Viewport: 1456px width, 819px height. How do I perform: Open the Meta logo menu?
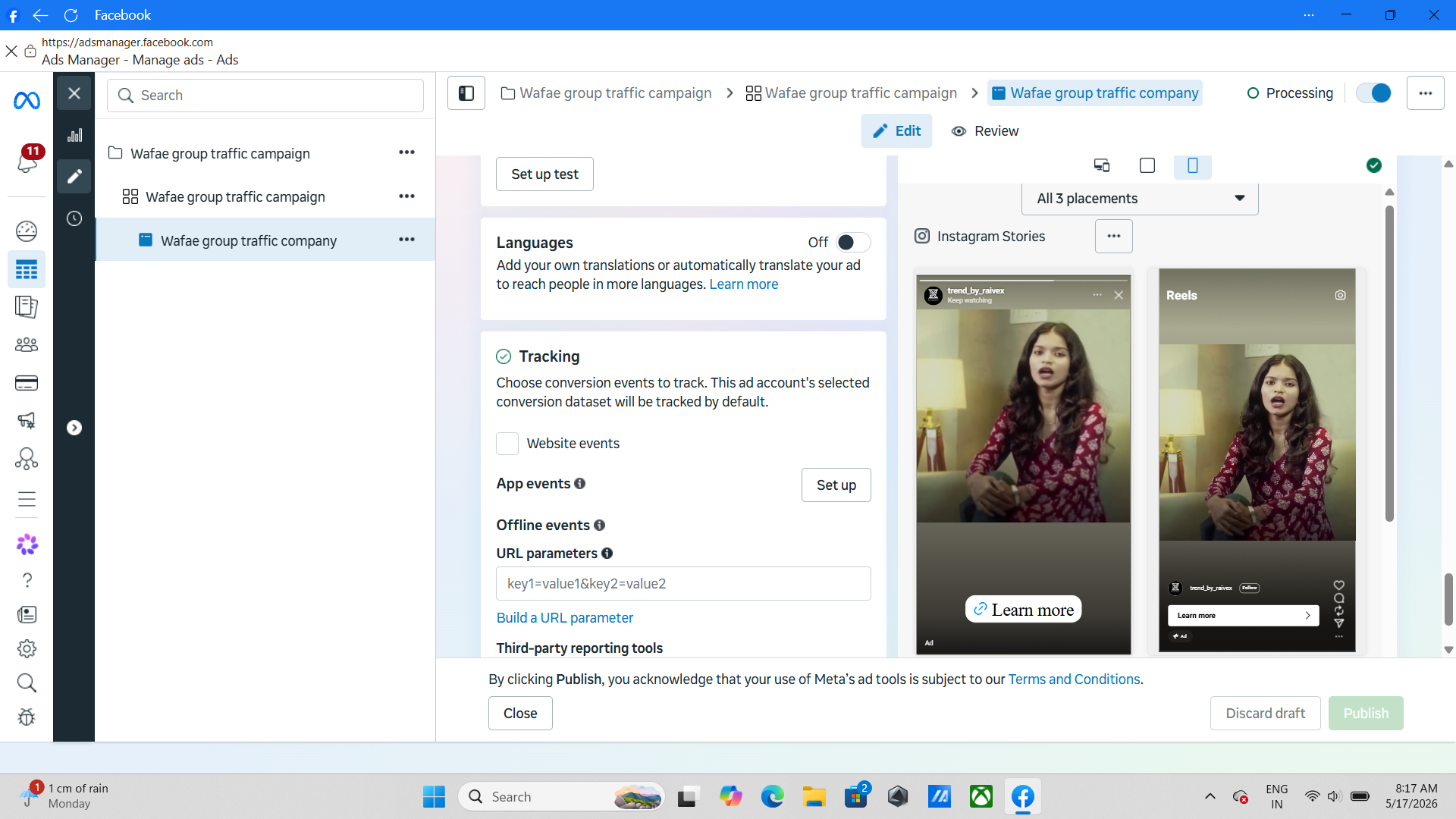tap(27, 100)
